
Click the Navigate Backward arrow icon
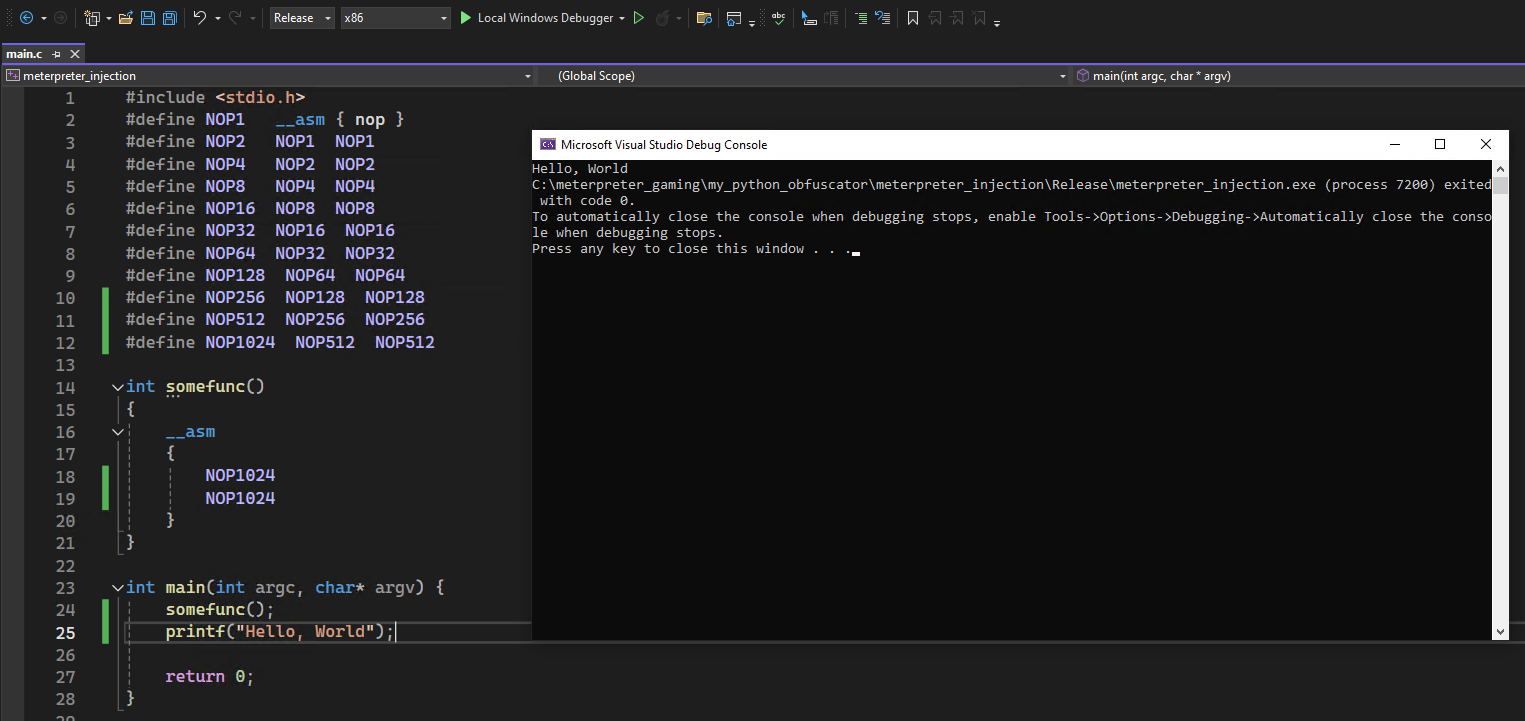[x=26, y=18]
